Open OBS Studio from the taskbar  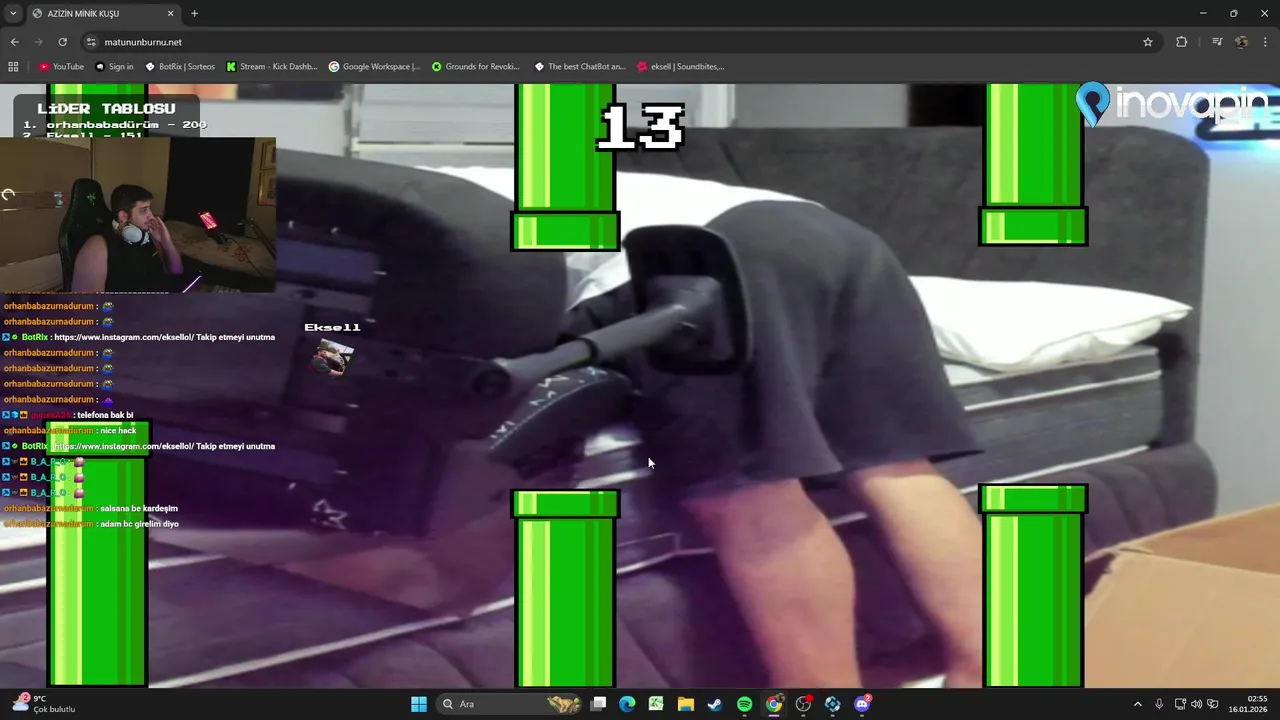(804, 704)
